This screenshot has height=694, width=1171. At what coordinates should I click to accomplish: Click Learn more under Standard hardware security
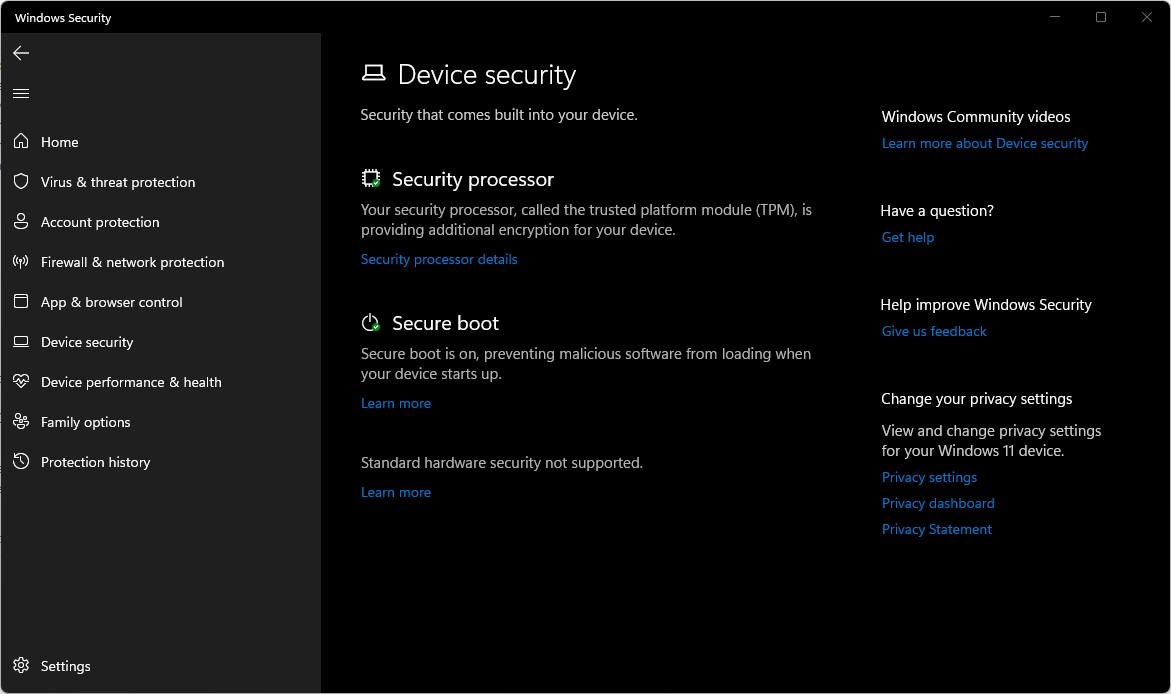click(396, 492)
